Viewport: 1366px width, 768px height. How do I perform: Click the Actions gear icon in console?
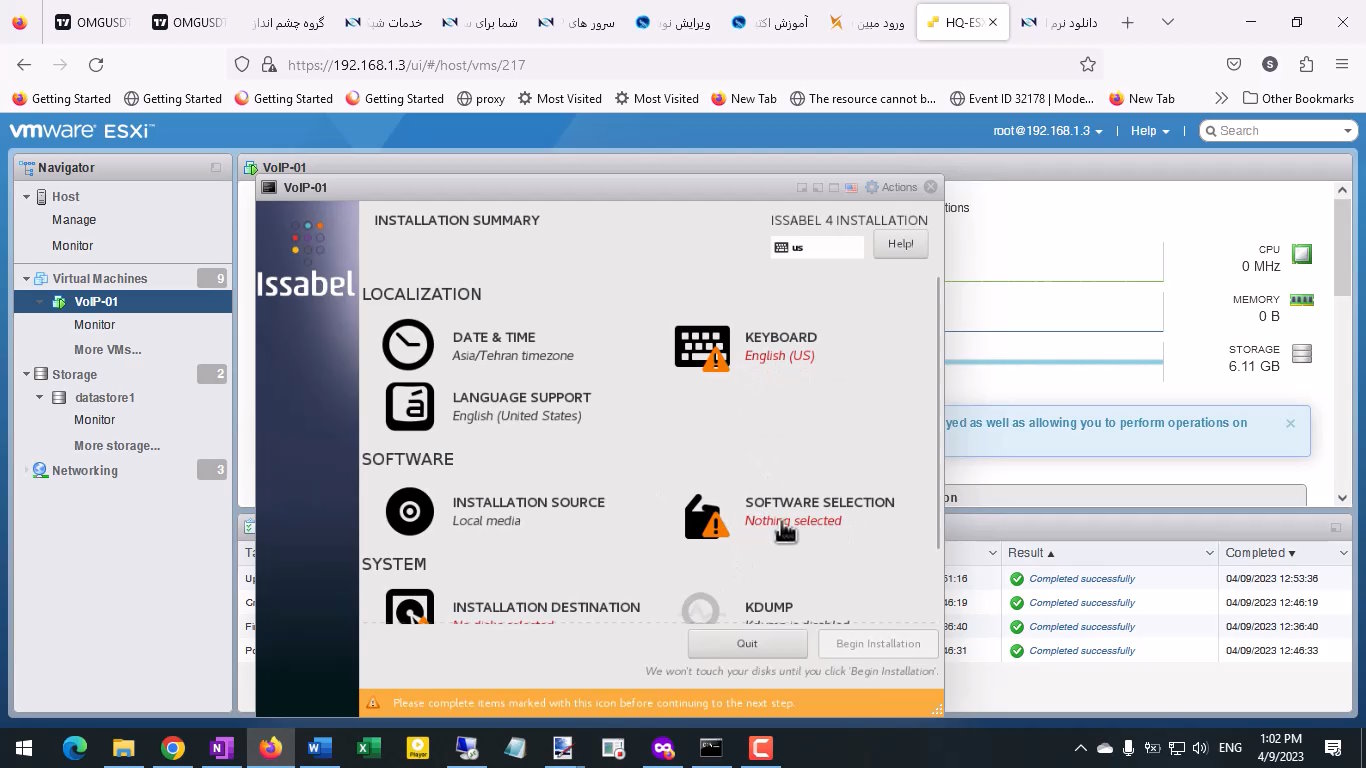coord(871,187)
